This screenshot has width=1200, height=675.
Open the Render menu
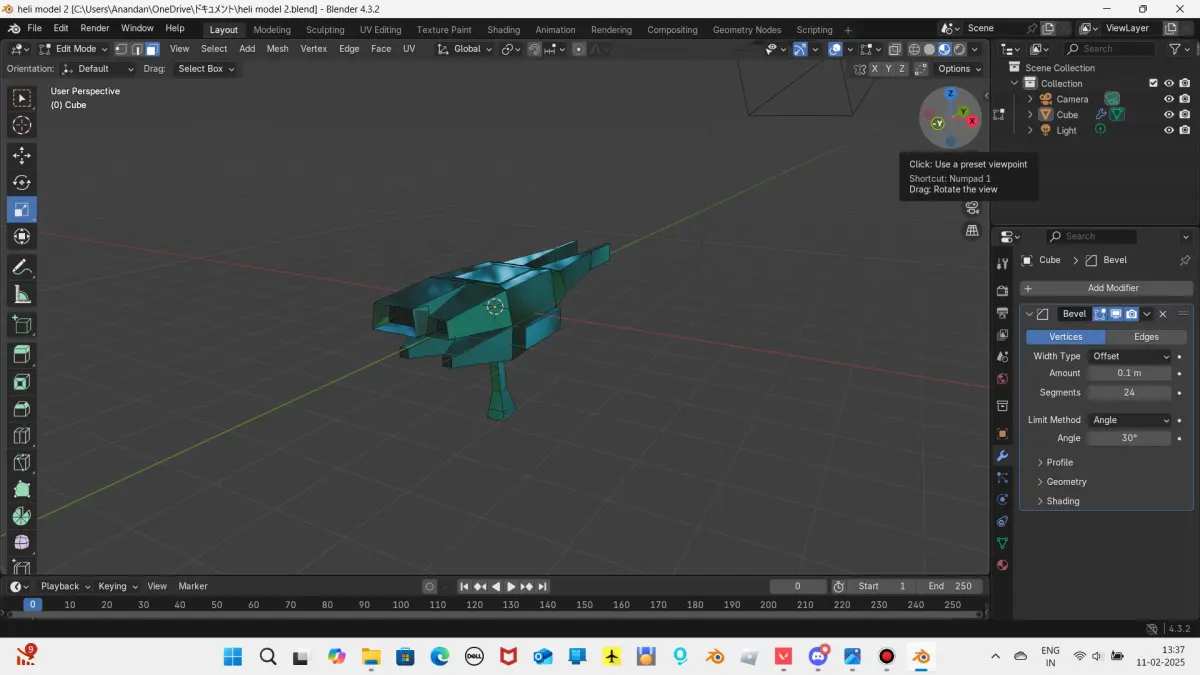[x=95, y=28]
